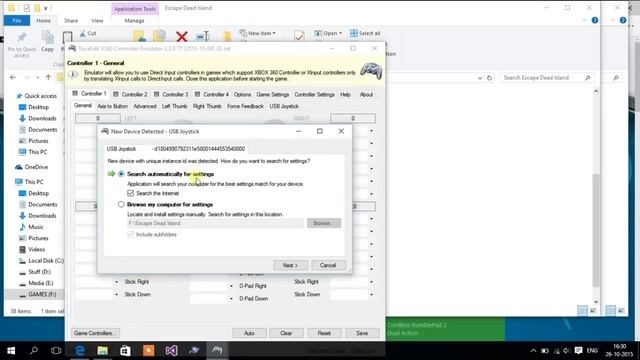Open the Controller 3 tab
This screenshot has width=640, height=360.
tap(171, 94)
